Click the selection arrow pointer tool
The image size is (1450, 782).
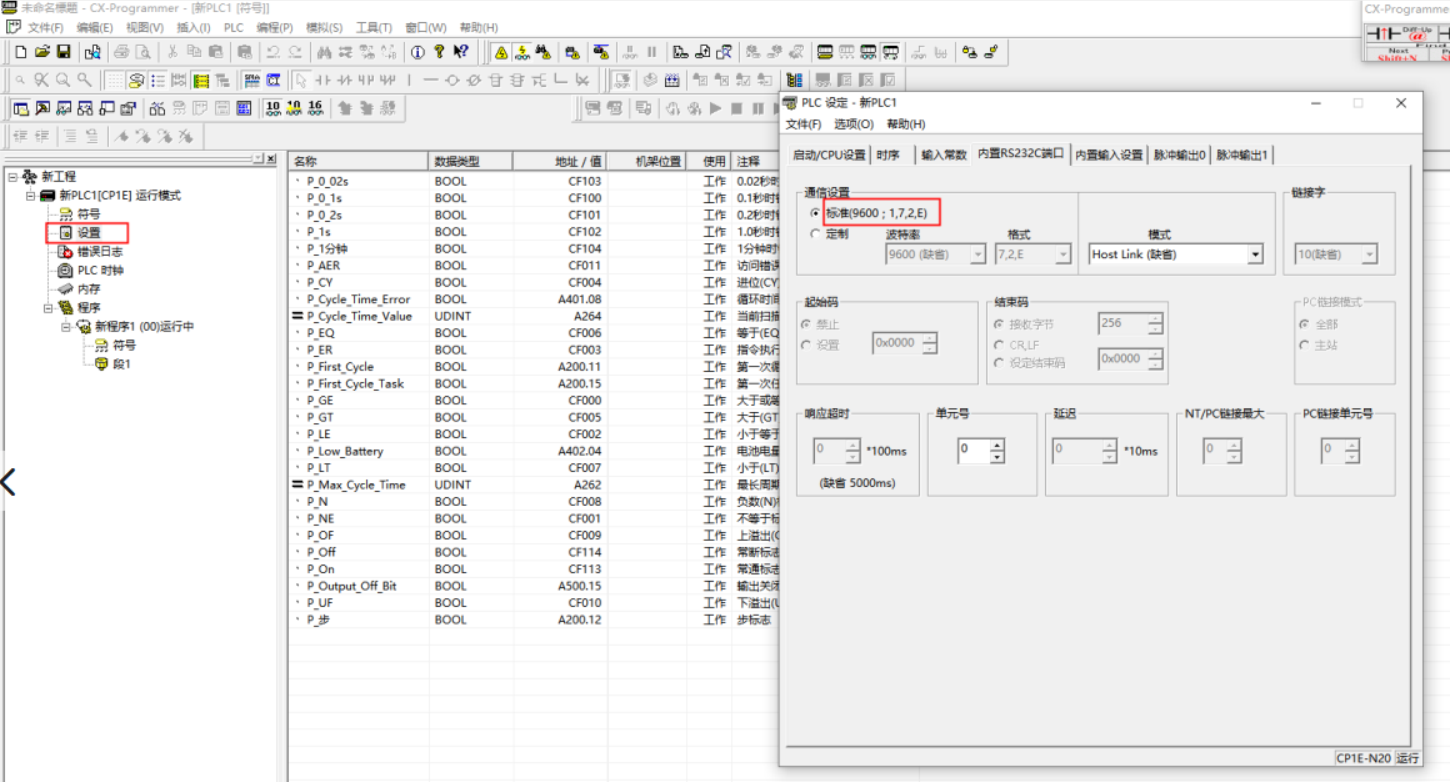tap(300, 80)
